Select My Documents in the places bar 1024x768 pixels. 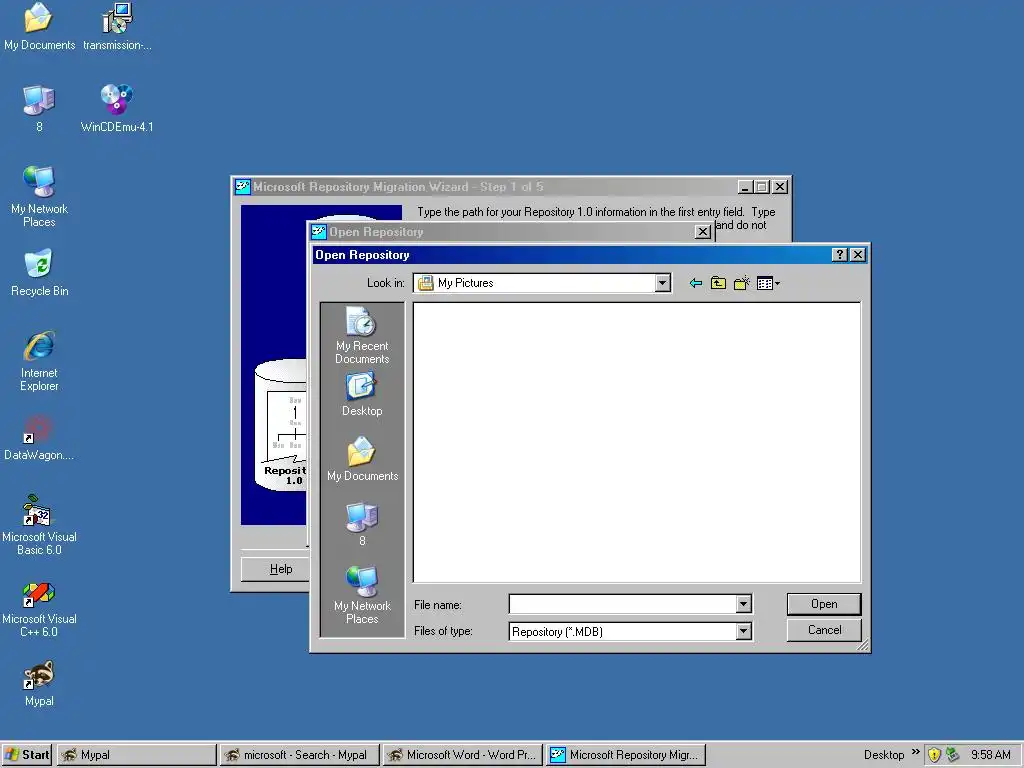coord(362,459)
